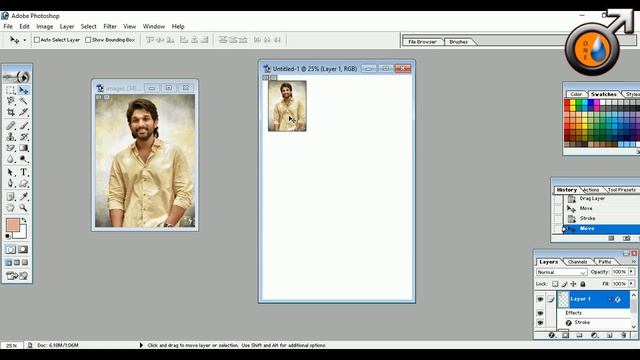The image size is (640, 360).
Task: Click the foreground color swatch
Action: (x=12, y=224)
